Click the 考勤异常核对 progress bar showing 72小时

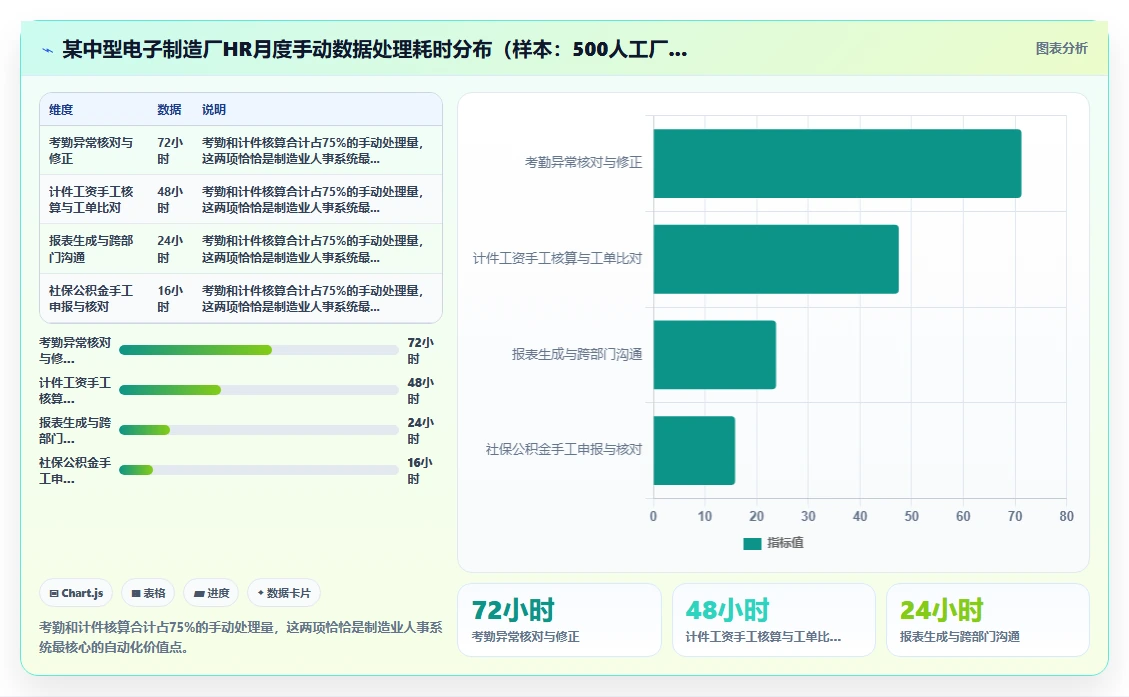258,350
